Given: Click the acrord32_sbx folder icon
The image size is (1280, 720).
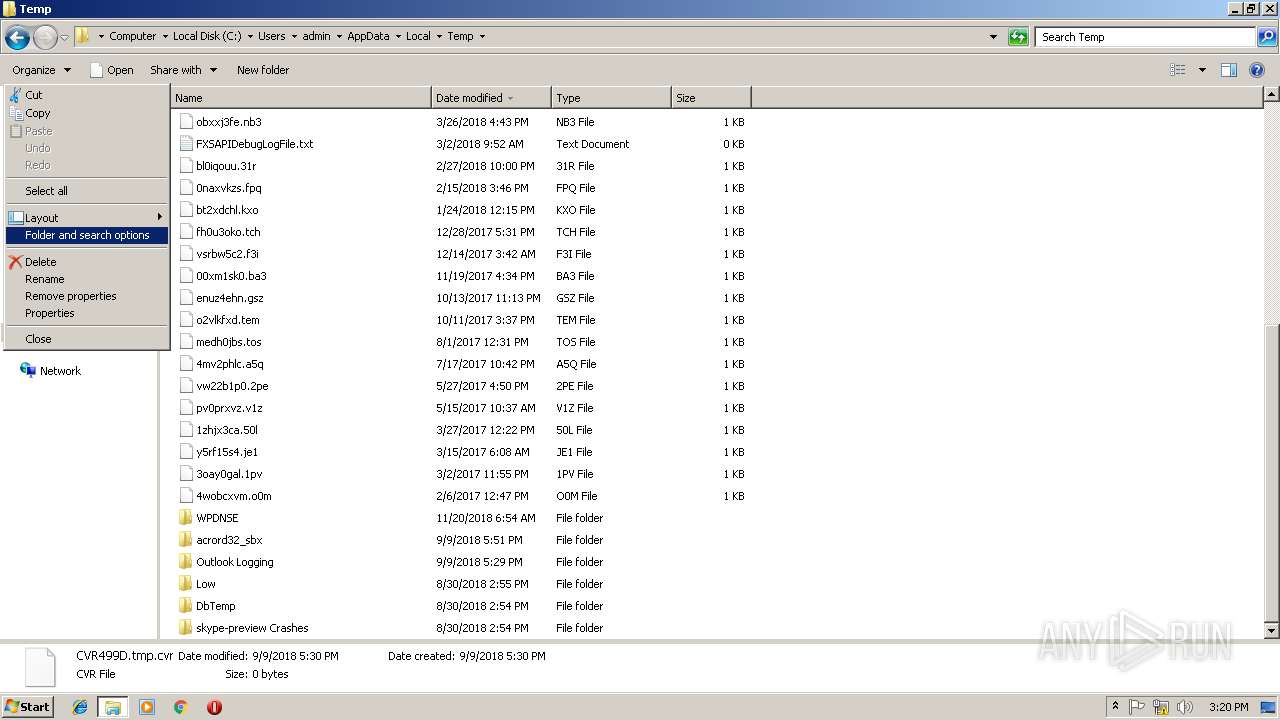Looking at the screenshot, I should (x=185, y=540).
